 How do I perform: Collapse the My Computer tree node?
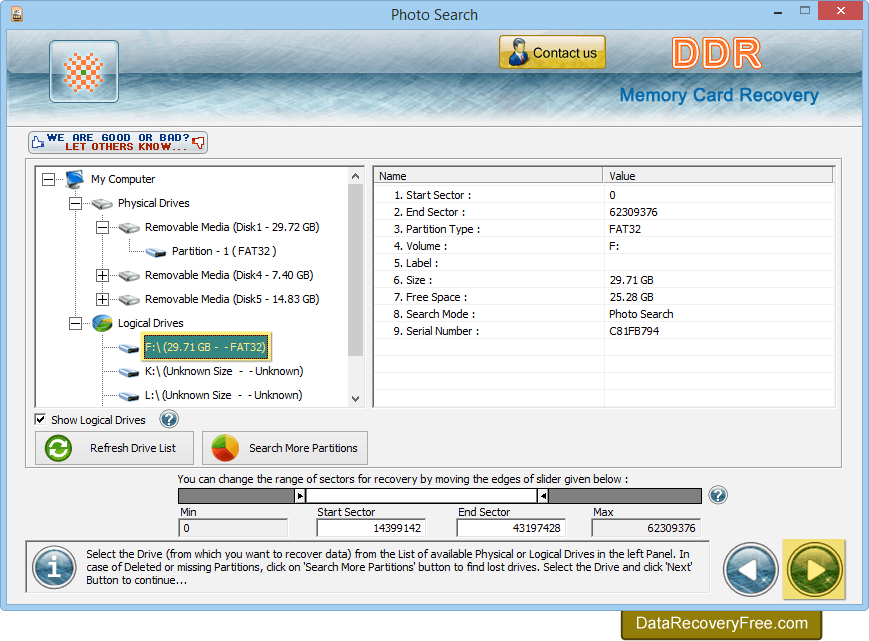click(x=49, y=179)
